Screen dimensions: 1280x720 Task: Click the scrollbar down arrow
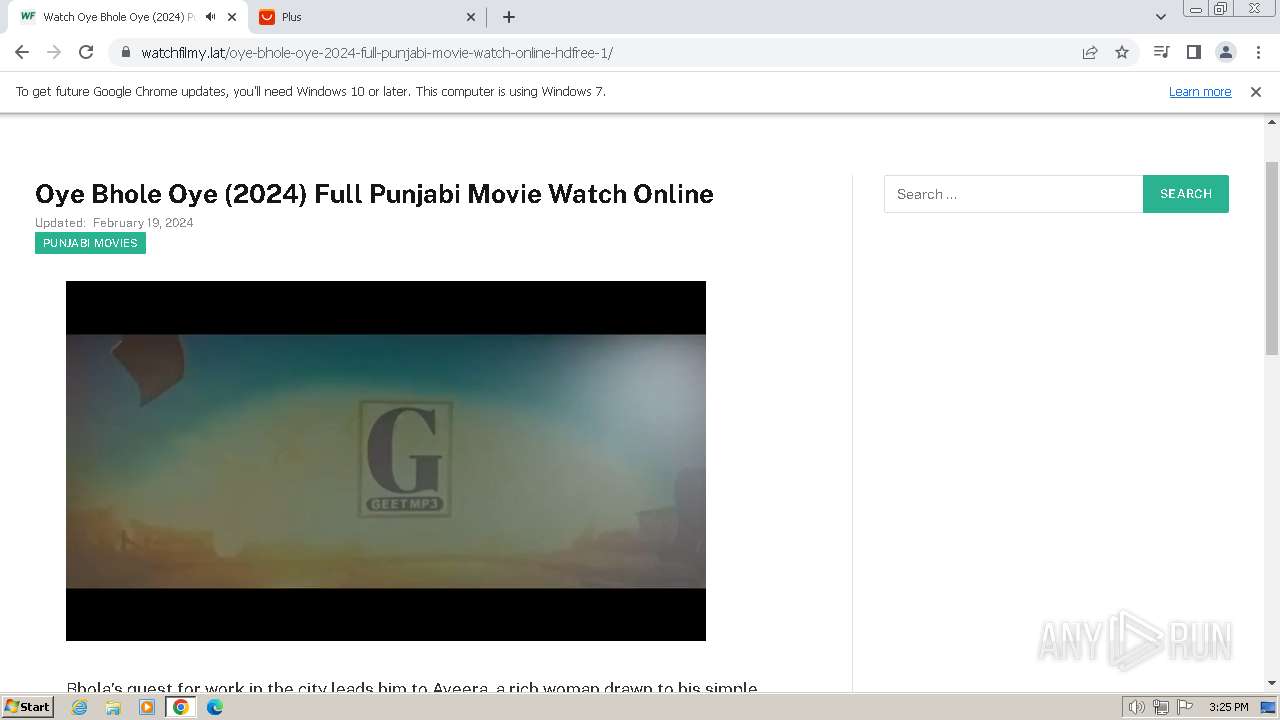tap(1272, 683)
